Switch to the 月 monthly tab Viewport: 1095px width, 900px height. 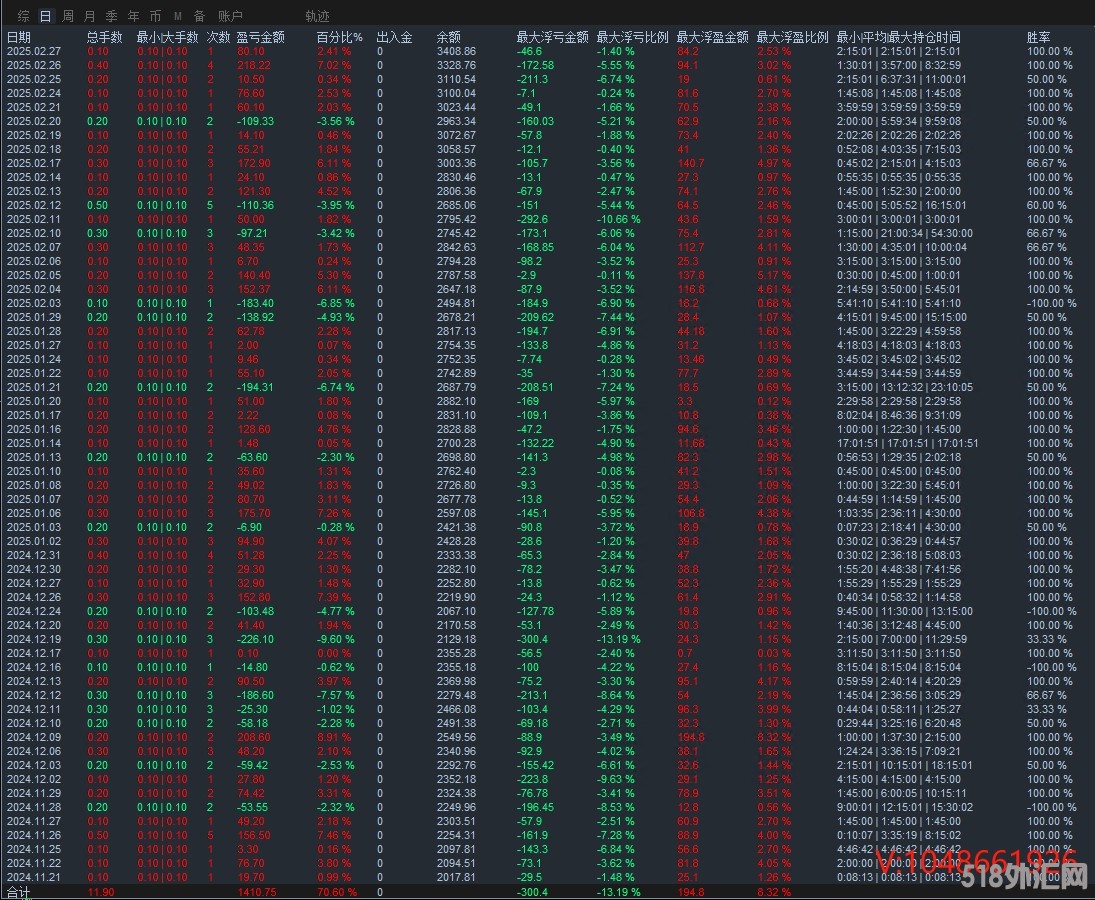coord(90,16)
